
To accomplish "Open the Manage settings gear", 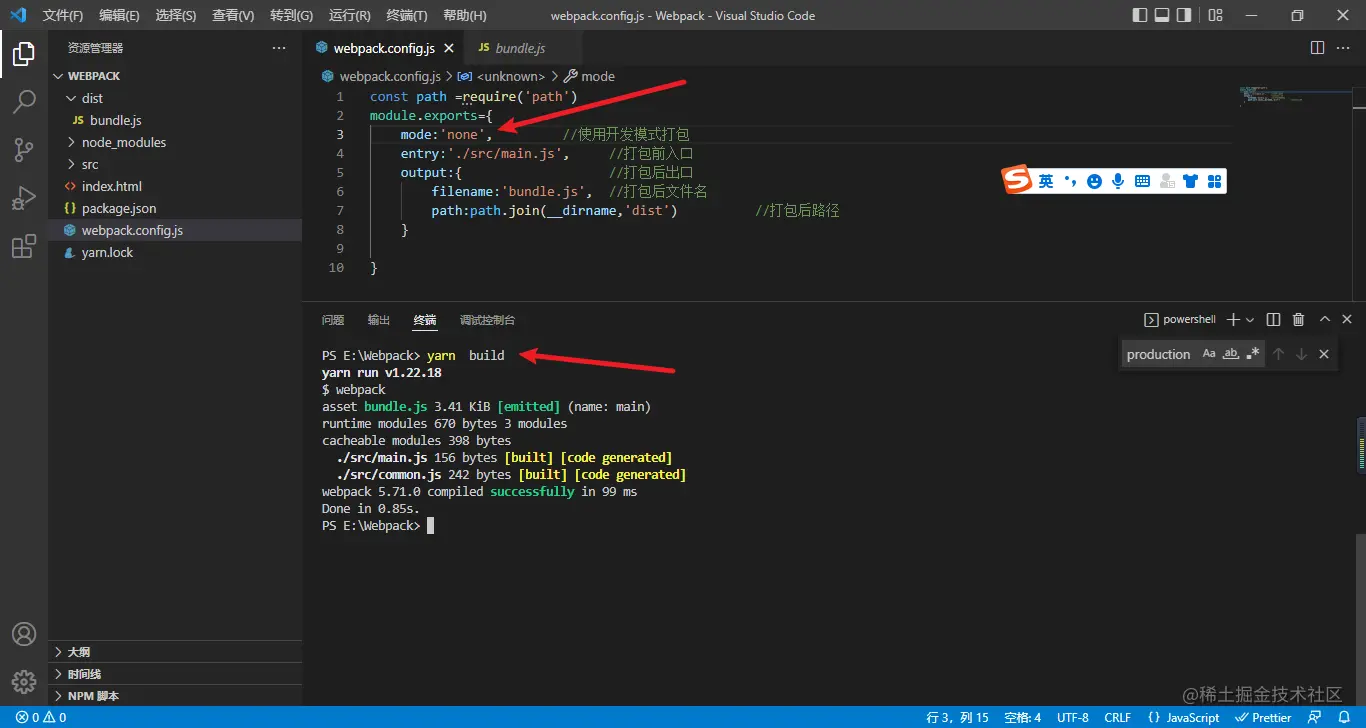I will 24,682.
